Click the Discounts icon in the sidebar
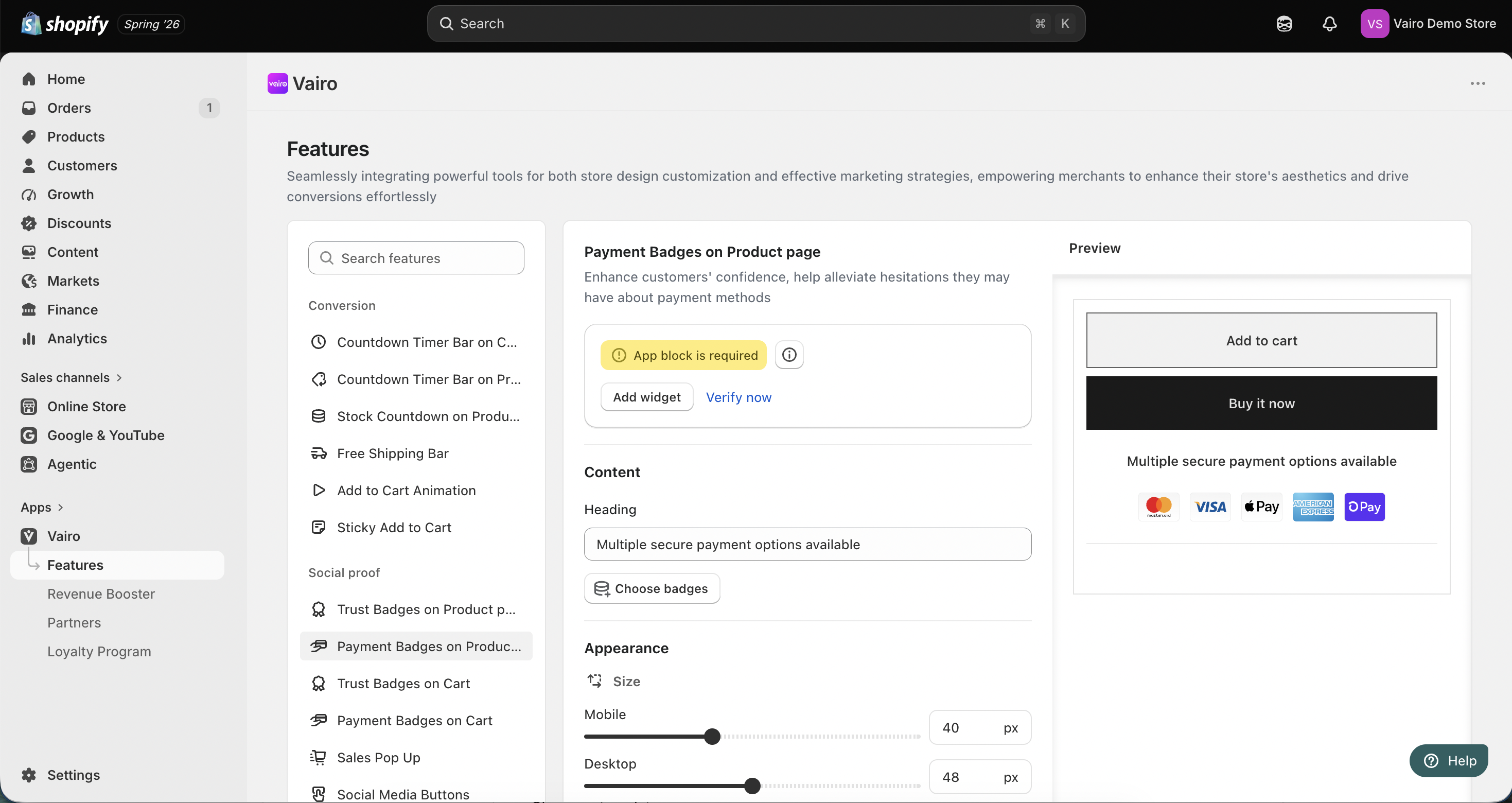Screen dimensions: 1512x803 point(29,223)
